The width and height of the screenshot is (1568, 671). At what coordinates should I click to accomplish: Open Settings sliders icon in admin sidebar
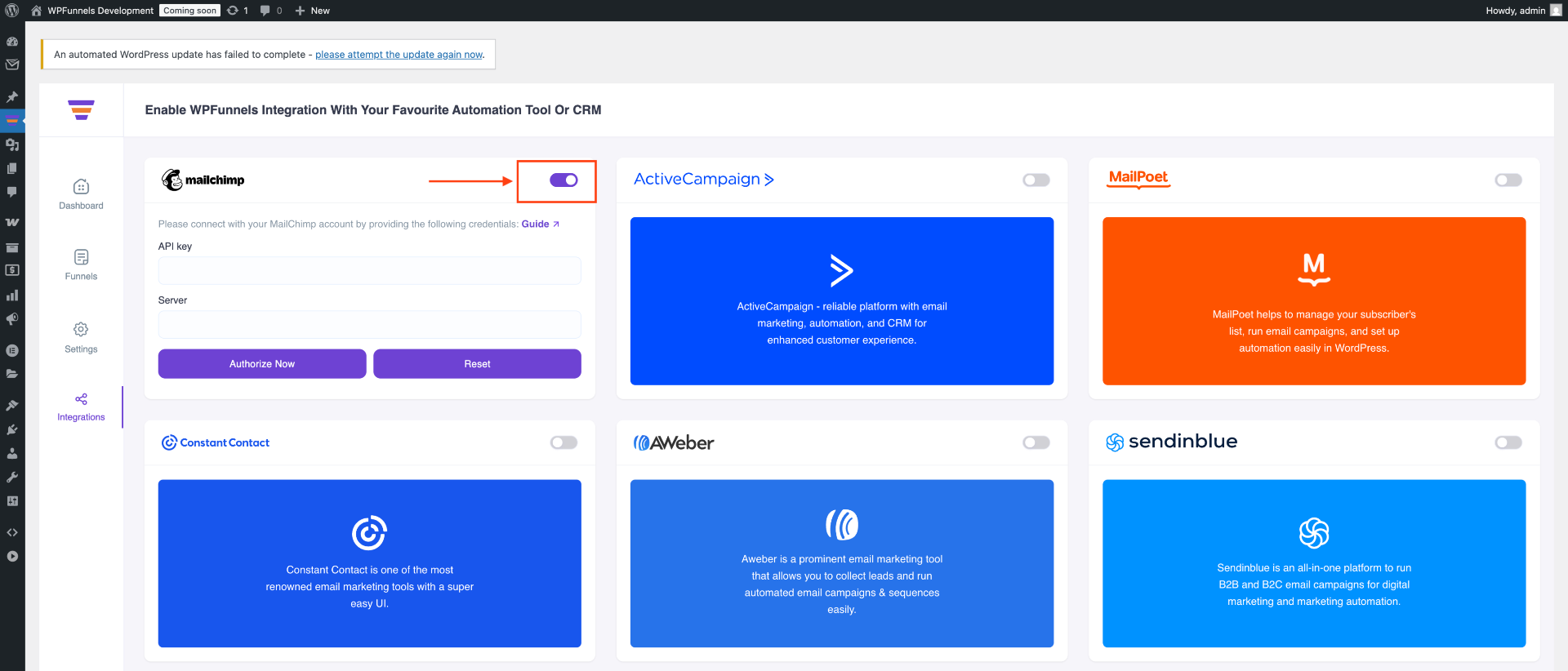(x=12, y=501)
